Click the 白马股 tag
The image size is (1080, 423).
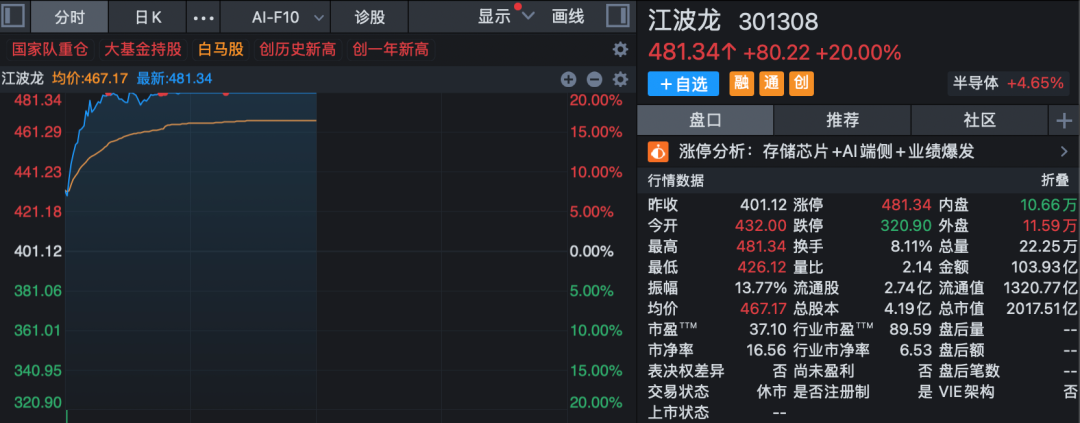click(x=220, y=50)
